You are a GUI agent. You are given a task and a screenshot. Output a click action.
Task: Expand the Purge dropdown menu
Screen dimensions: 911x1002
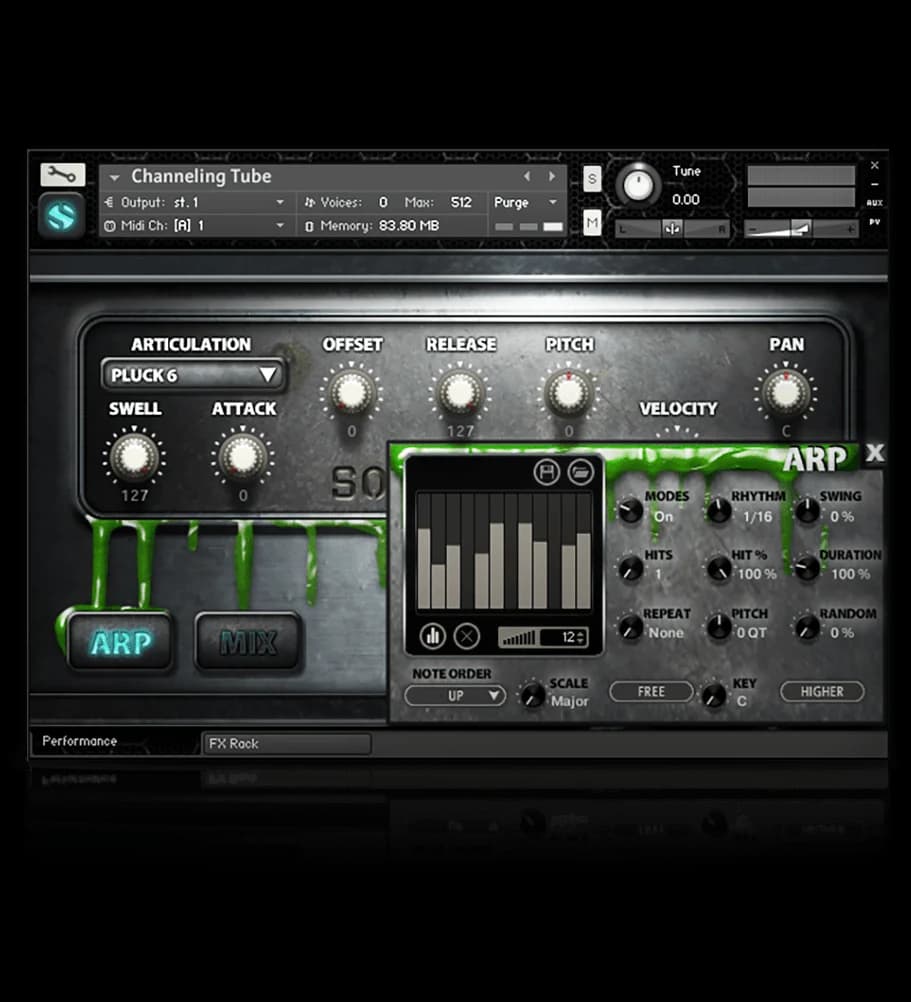click(525, 202)
